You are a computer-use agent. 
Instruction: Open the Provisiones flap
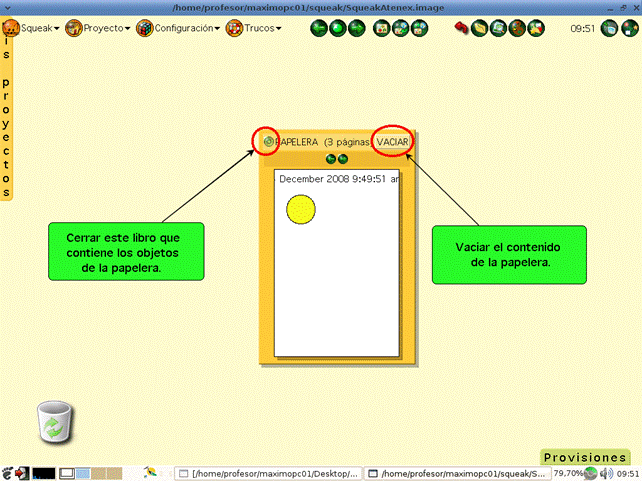pos(584,457)
